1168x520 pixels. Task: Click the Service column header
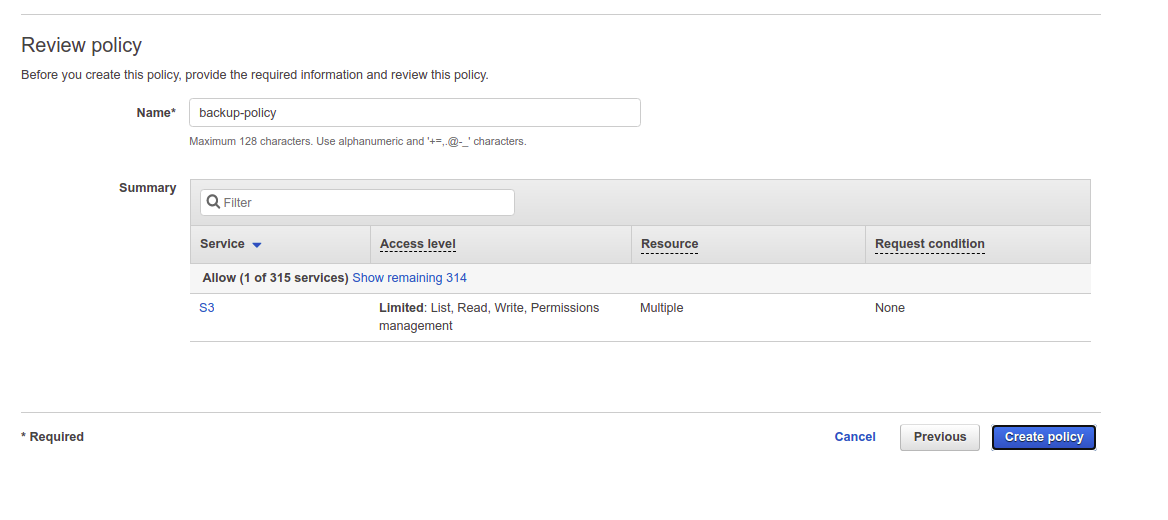222,244
